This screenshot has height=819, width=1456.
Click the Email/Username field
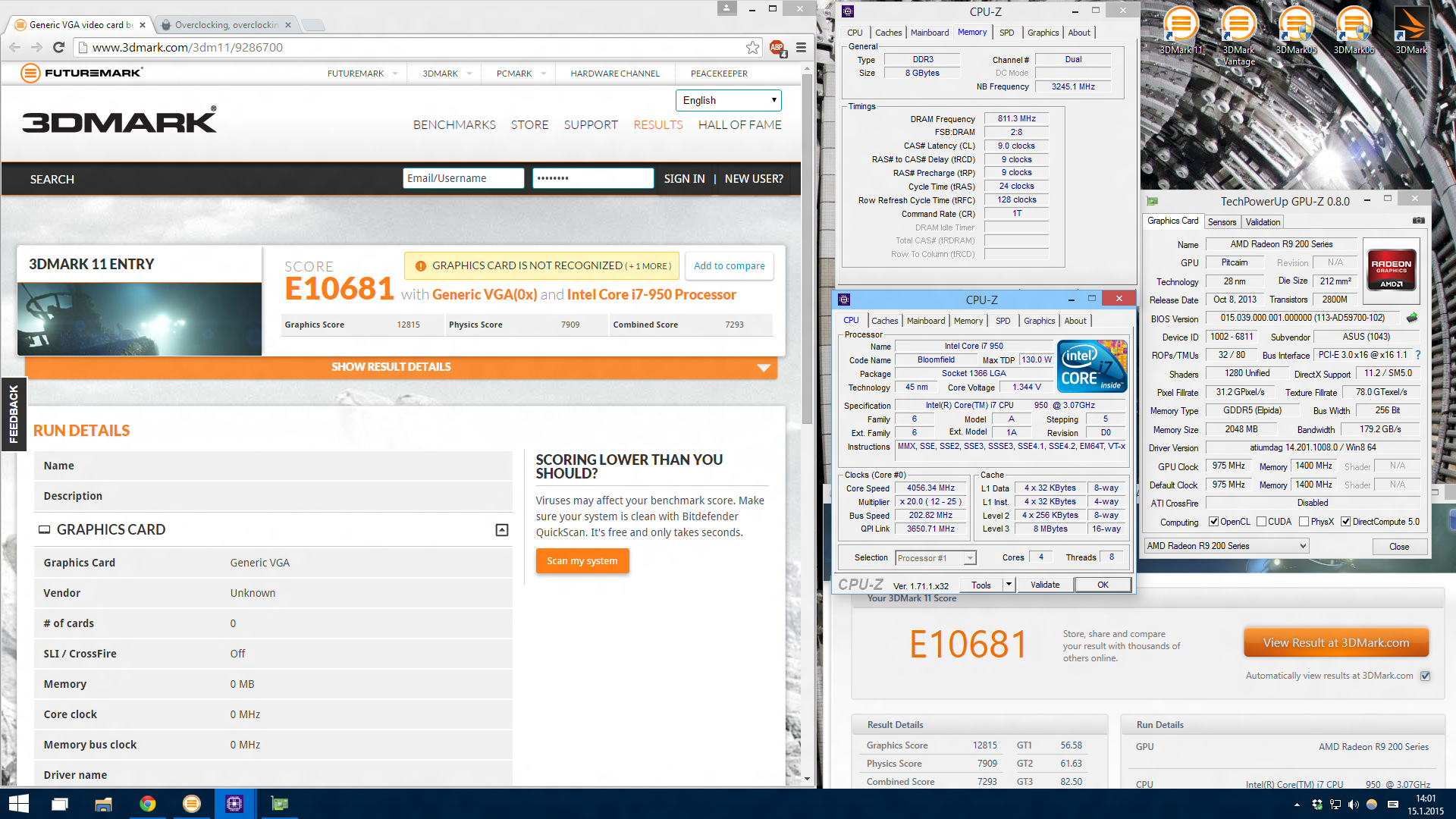click(463, 178)
